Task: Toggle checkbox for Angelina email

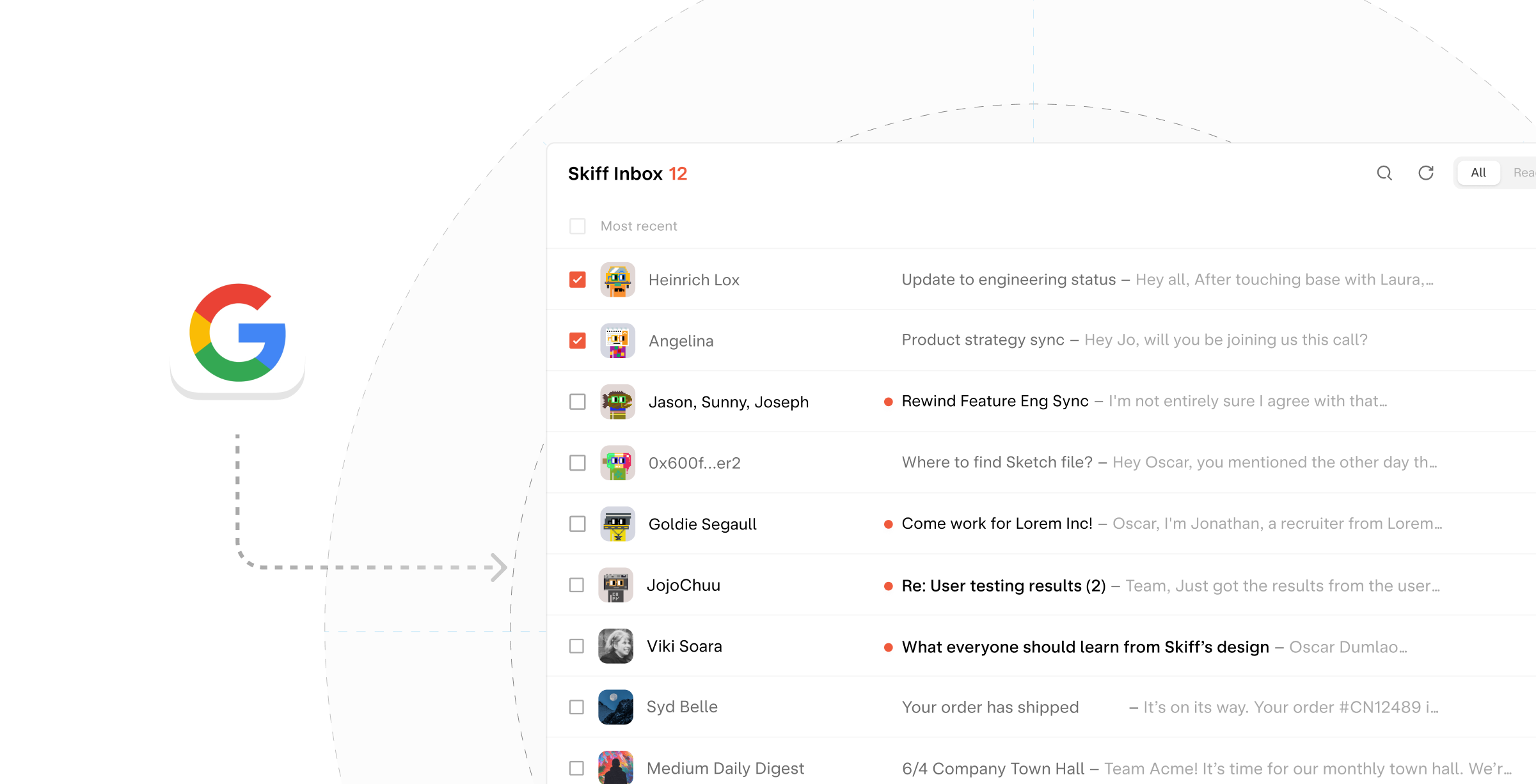Action: 577,339
